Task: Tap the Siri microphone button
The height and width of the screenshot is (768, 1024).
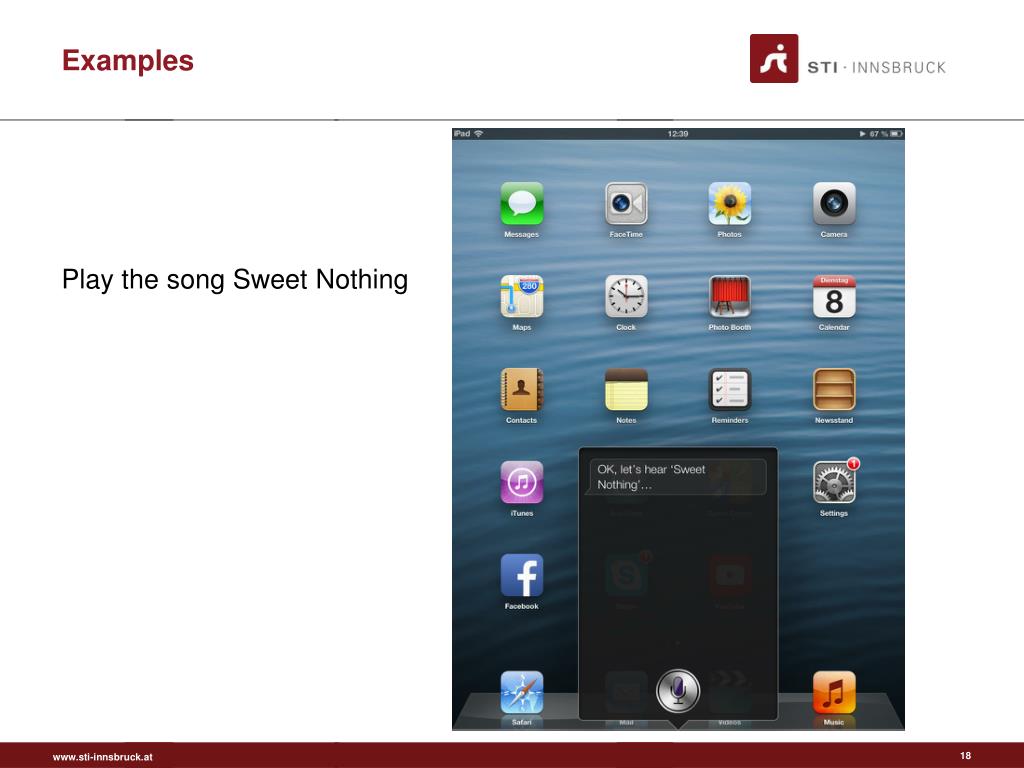Action: pyautogui.click(x=678, y=691)
